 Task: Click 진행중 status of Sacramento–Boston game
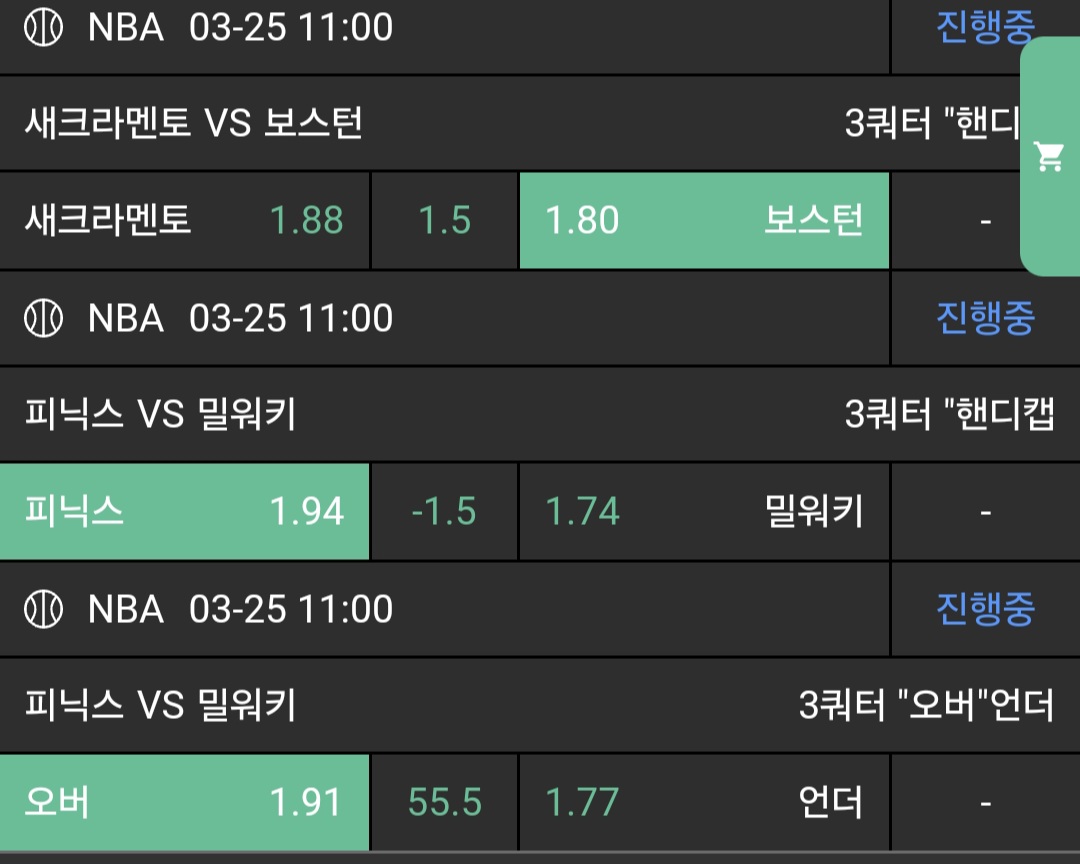click(984, 28)
